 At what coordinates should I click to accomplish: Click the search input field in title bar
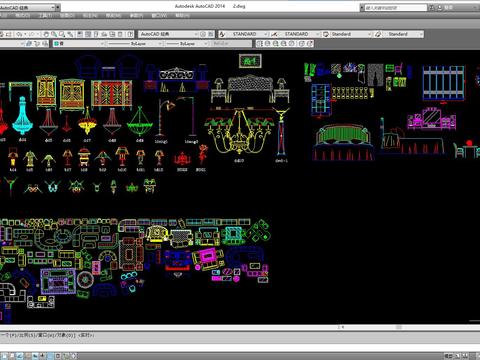coord(395,7)
